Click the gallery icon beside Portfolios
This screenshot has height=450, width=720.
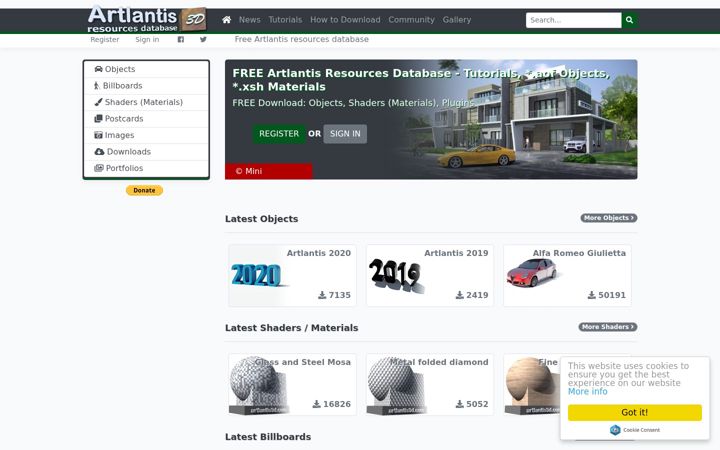point(99,168)
